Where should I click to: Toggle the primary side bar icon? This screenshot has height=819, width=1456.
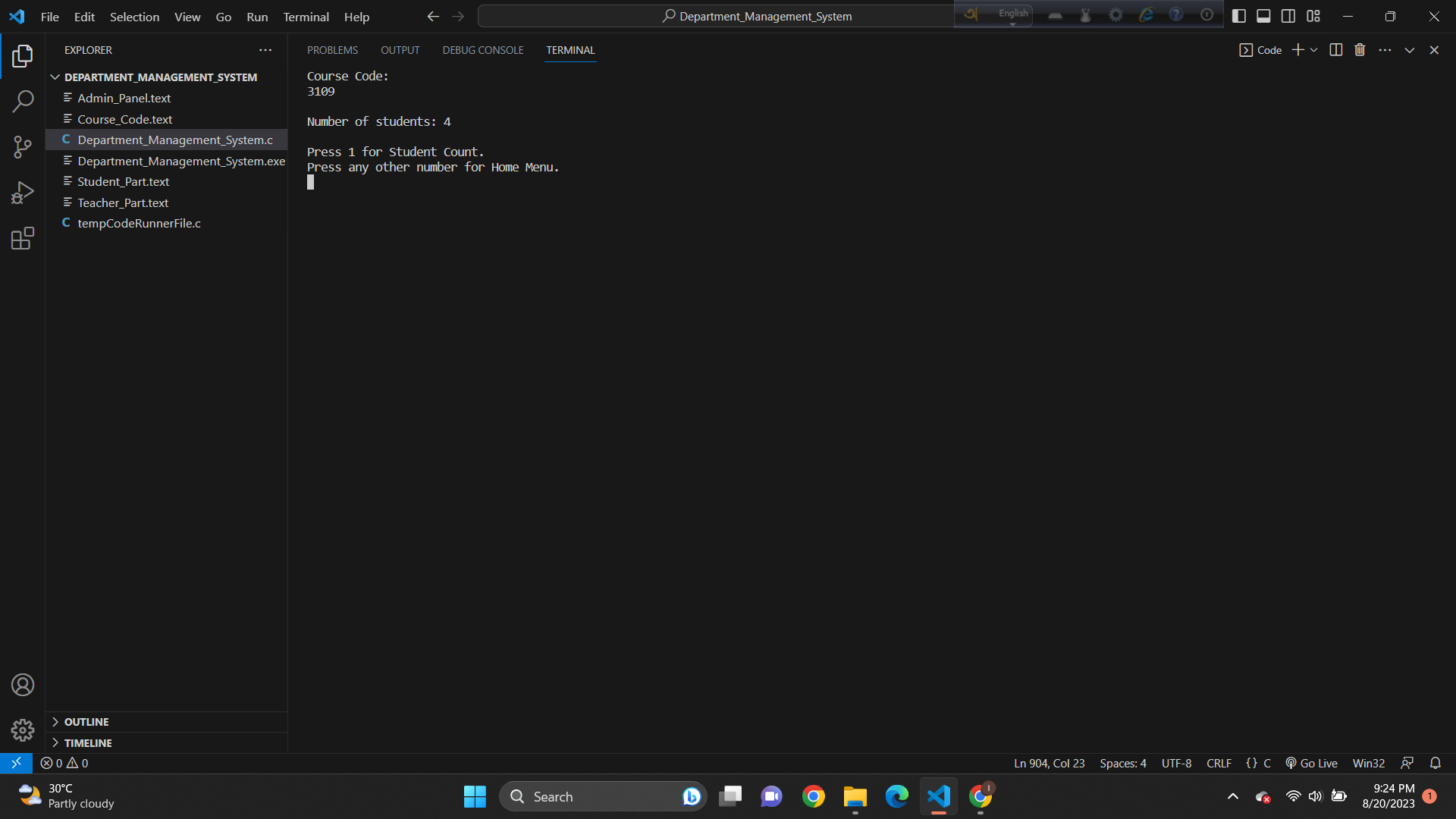[x=1240, y=15]
